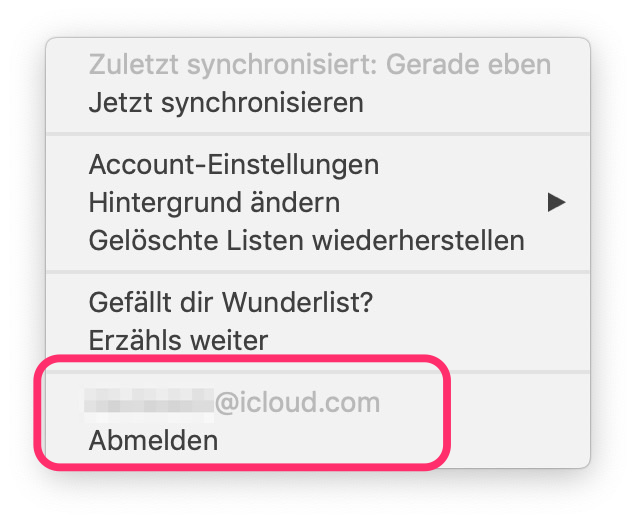Choose "Gelöschte Listen wiederherstellen"
Image resolution: width=636 pixels, height=522 pixels.
click(306, 241)
